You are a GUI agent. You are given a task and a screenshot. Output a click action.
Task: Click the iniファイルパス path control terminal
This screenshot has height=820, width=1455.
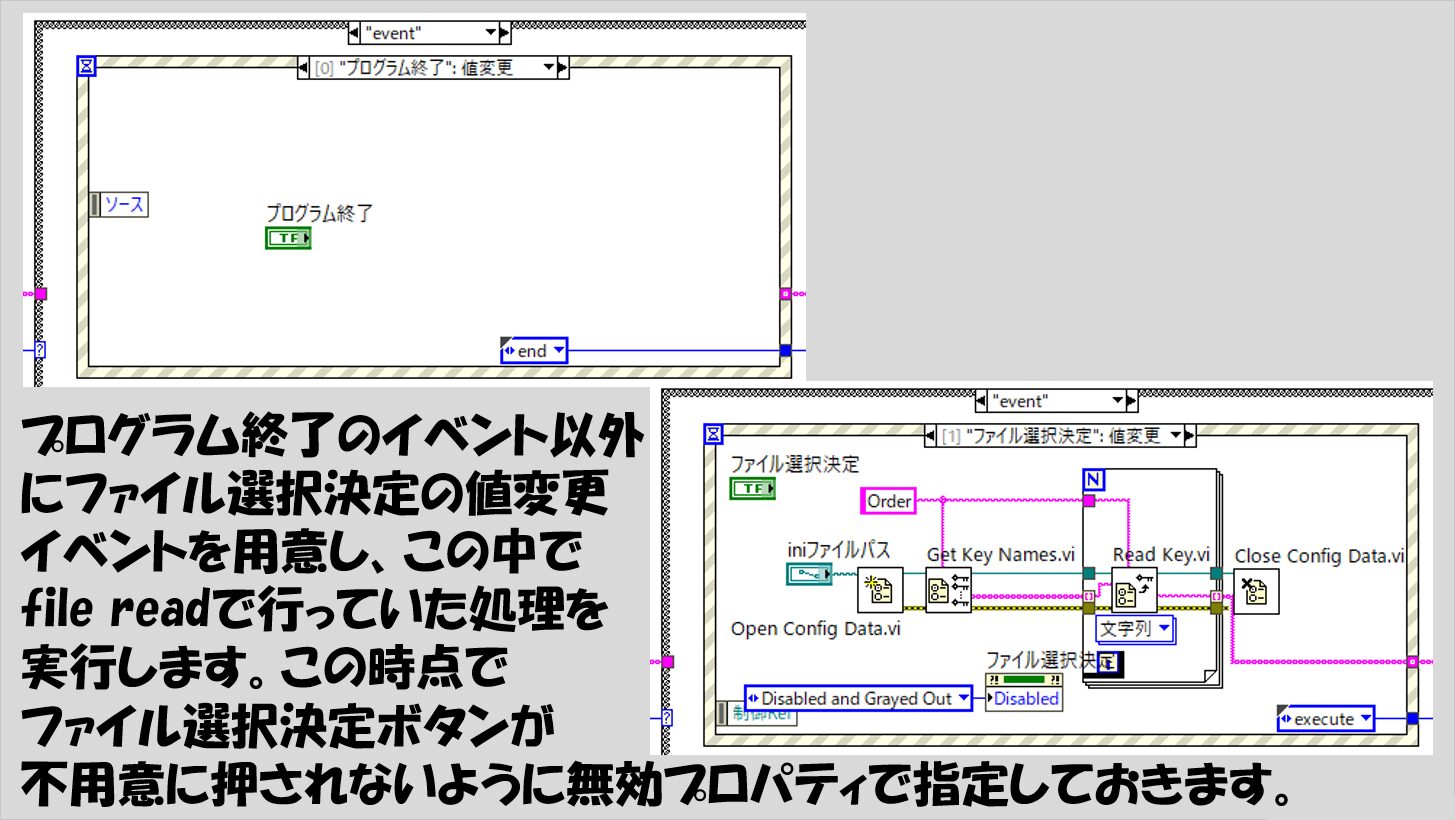pos(809,574)
